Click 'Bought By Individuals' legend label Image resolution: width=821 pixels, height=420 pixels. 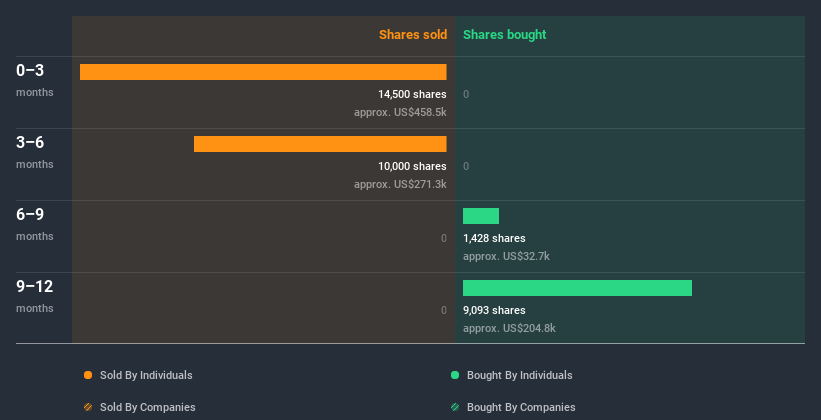pyautogui.click(x=519, y=375)
